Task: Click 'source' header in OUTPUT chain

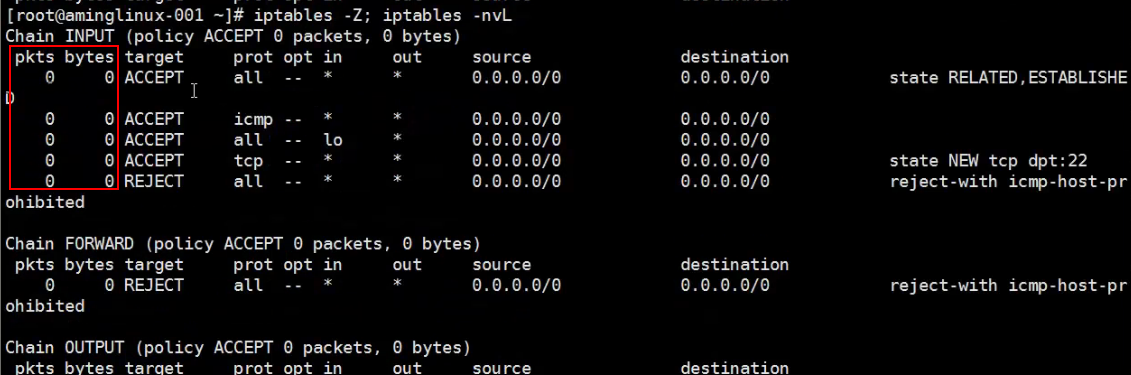Action: click(501, 368)
